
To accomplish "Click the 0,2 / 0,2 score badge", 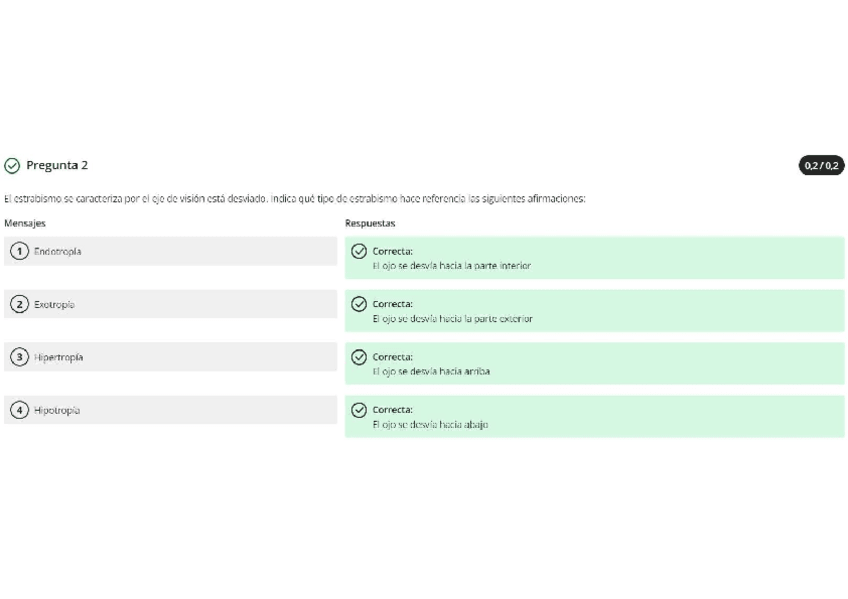I will coord(821,166).
